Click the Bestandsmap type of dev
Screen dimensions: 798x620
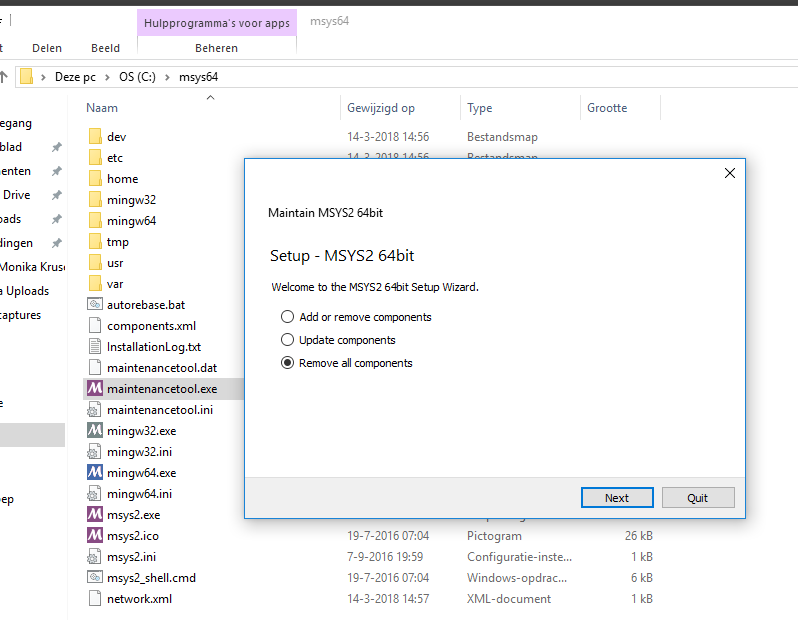coord(502,137)
